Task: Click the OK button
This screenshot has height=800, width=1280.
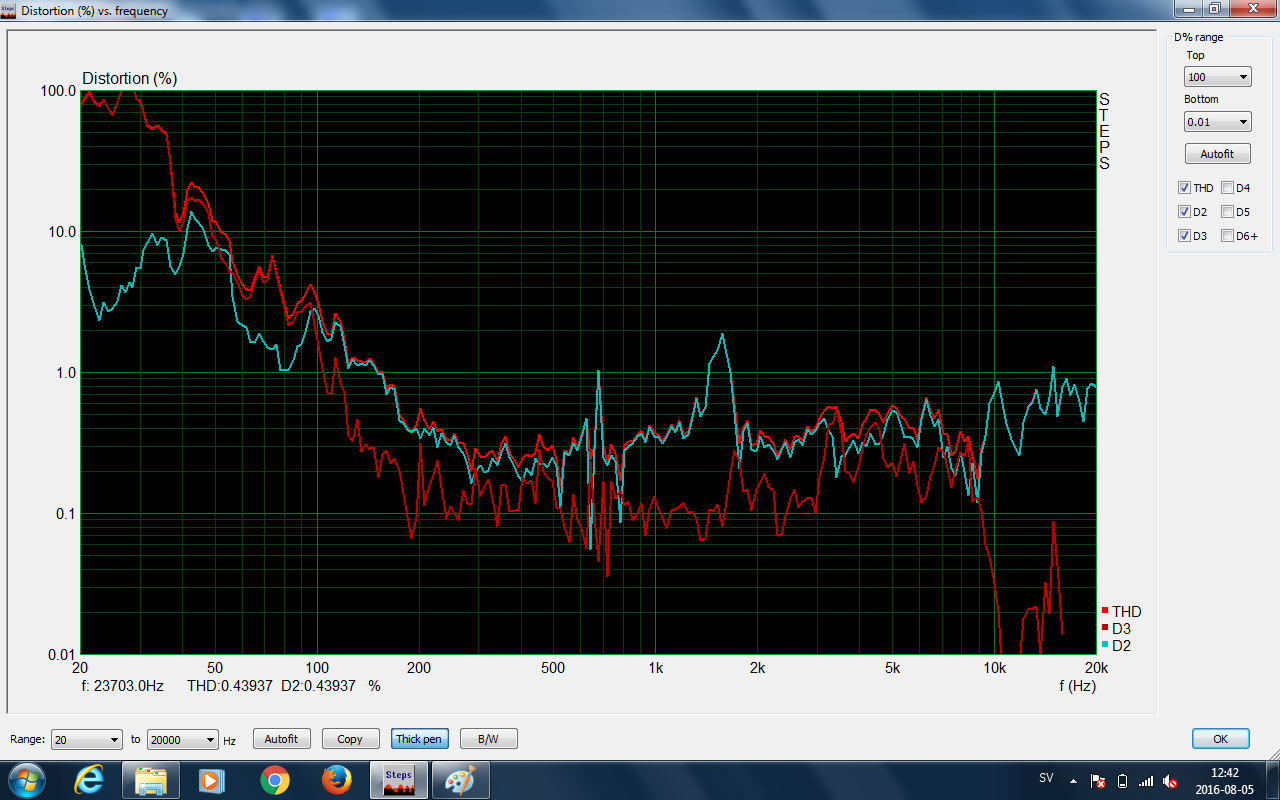Action: 1220,739
